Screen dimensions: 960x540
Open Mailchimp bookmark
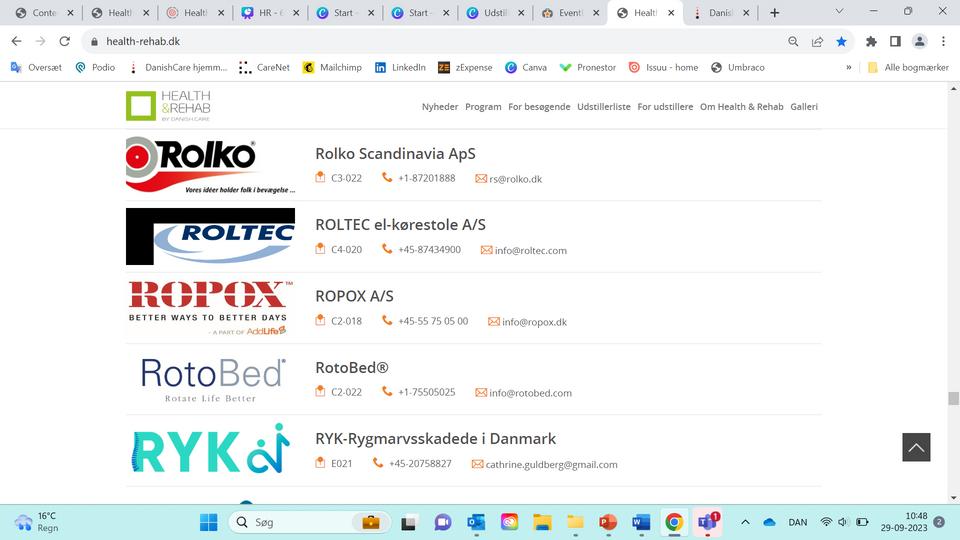click(x=332, y=67)
